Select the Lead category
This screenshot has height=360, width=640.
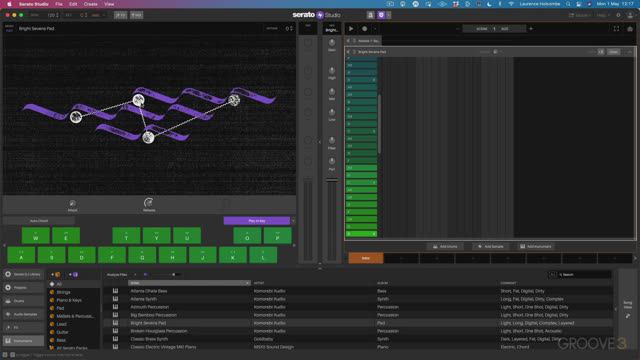click(74, 324)
